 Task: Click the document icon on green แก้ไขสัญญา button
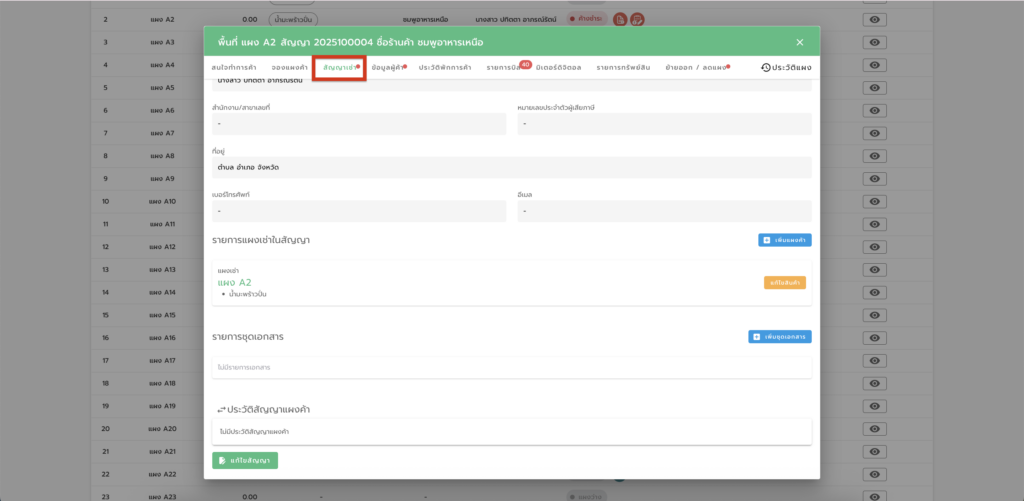(x=222, y=460)
